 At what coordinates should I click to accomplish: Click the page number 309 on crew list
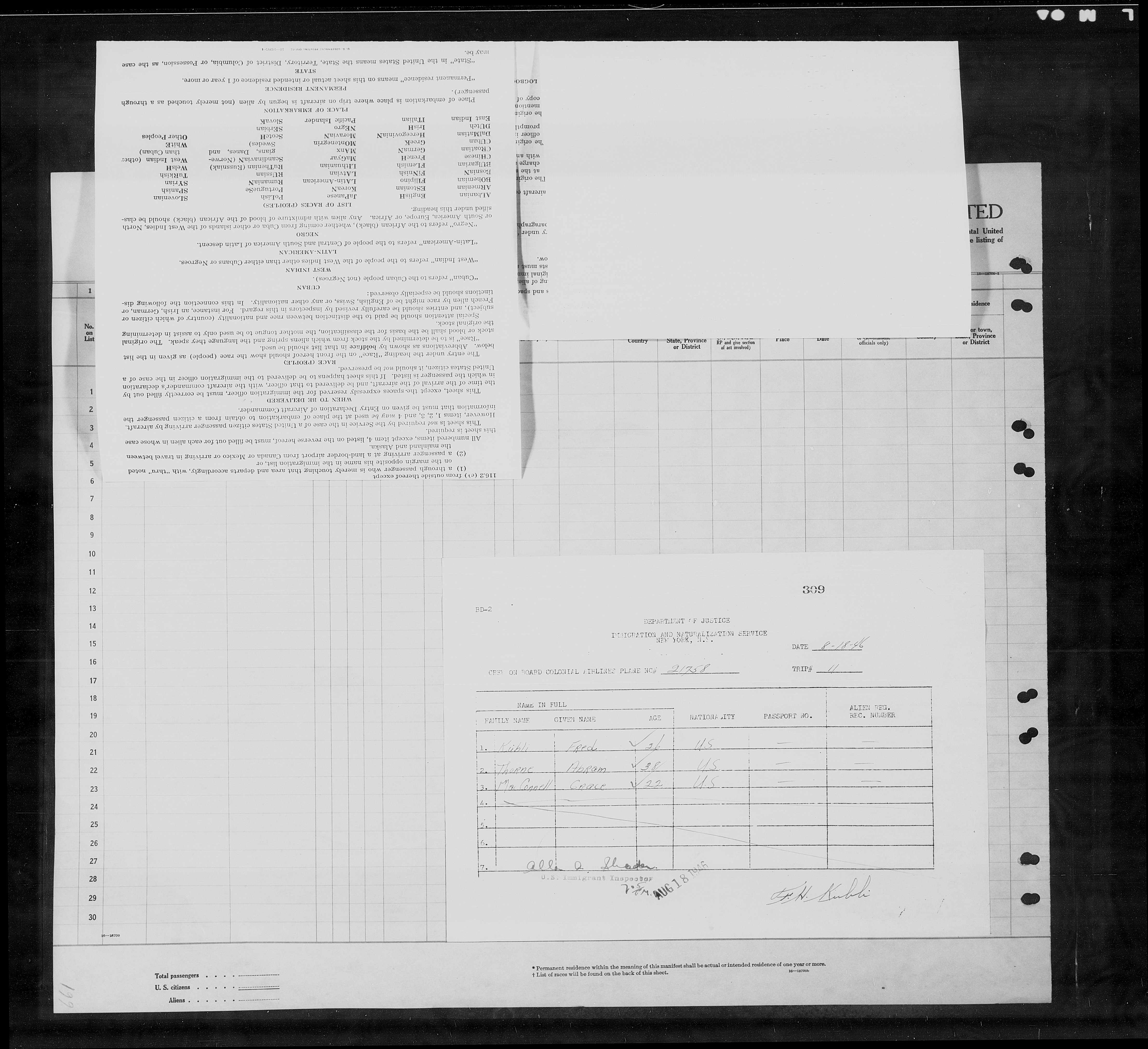click(813, 590)
